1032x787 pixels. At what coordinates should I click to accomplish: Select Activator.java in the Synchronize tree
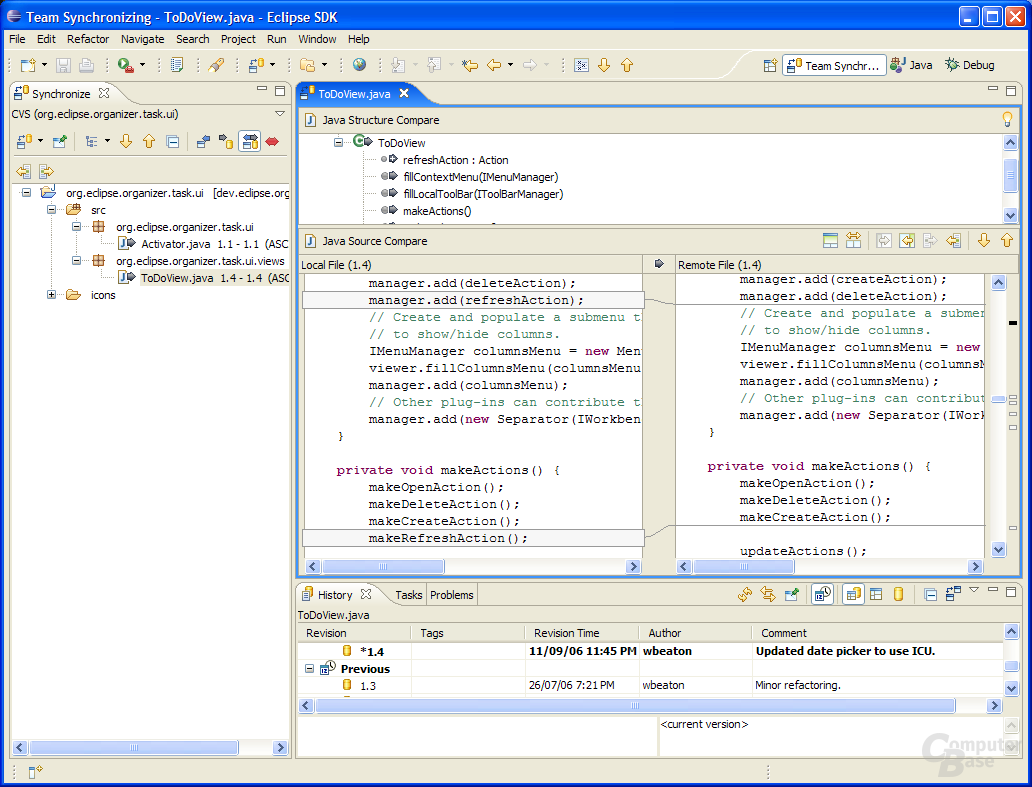click(176, 244)
